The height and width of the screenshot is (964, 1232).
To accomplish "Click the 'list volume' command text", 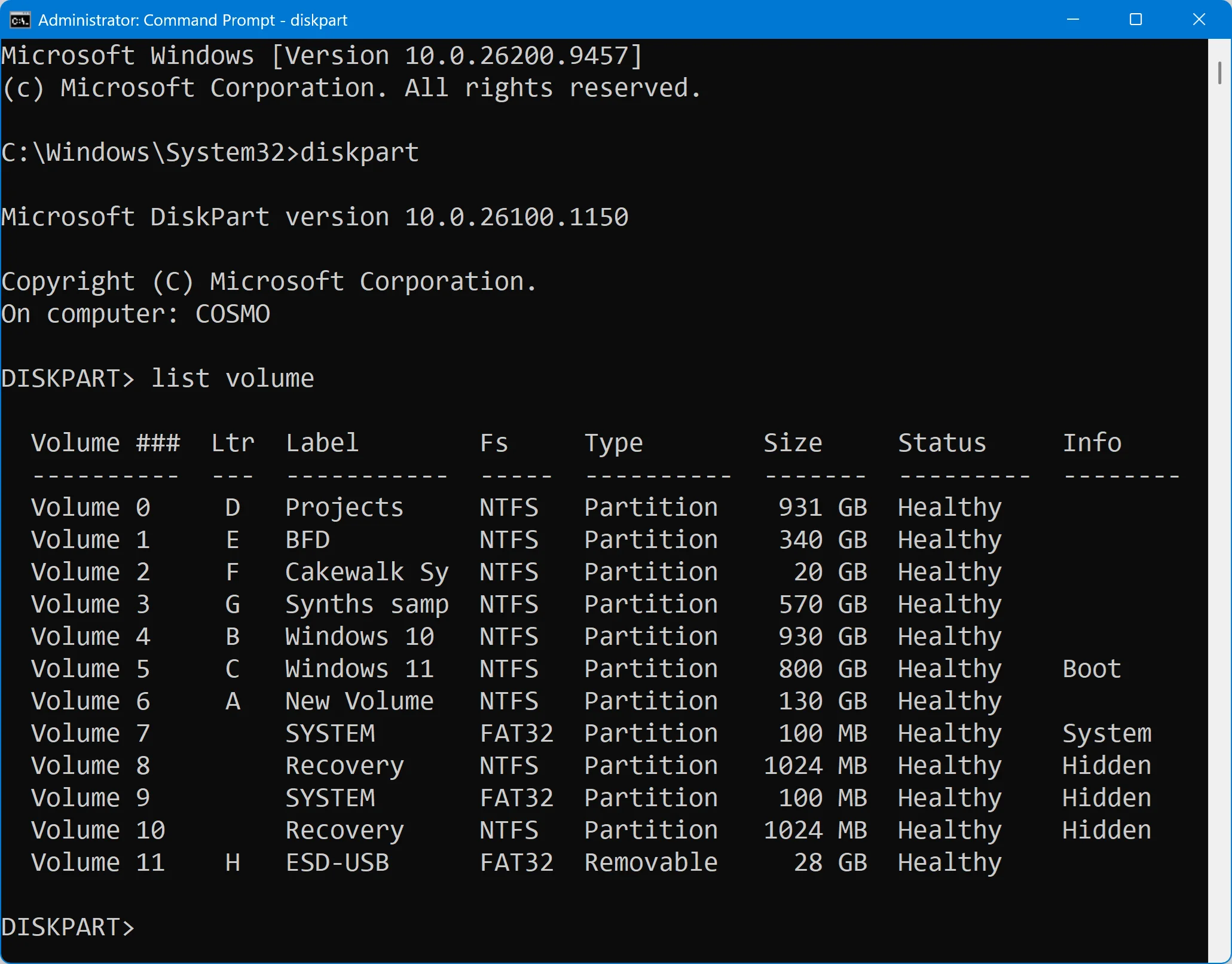I will (x=233, y=378).
